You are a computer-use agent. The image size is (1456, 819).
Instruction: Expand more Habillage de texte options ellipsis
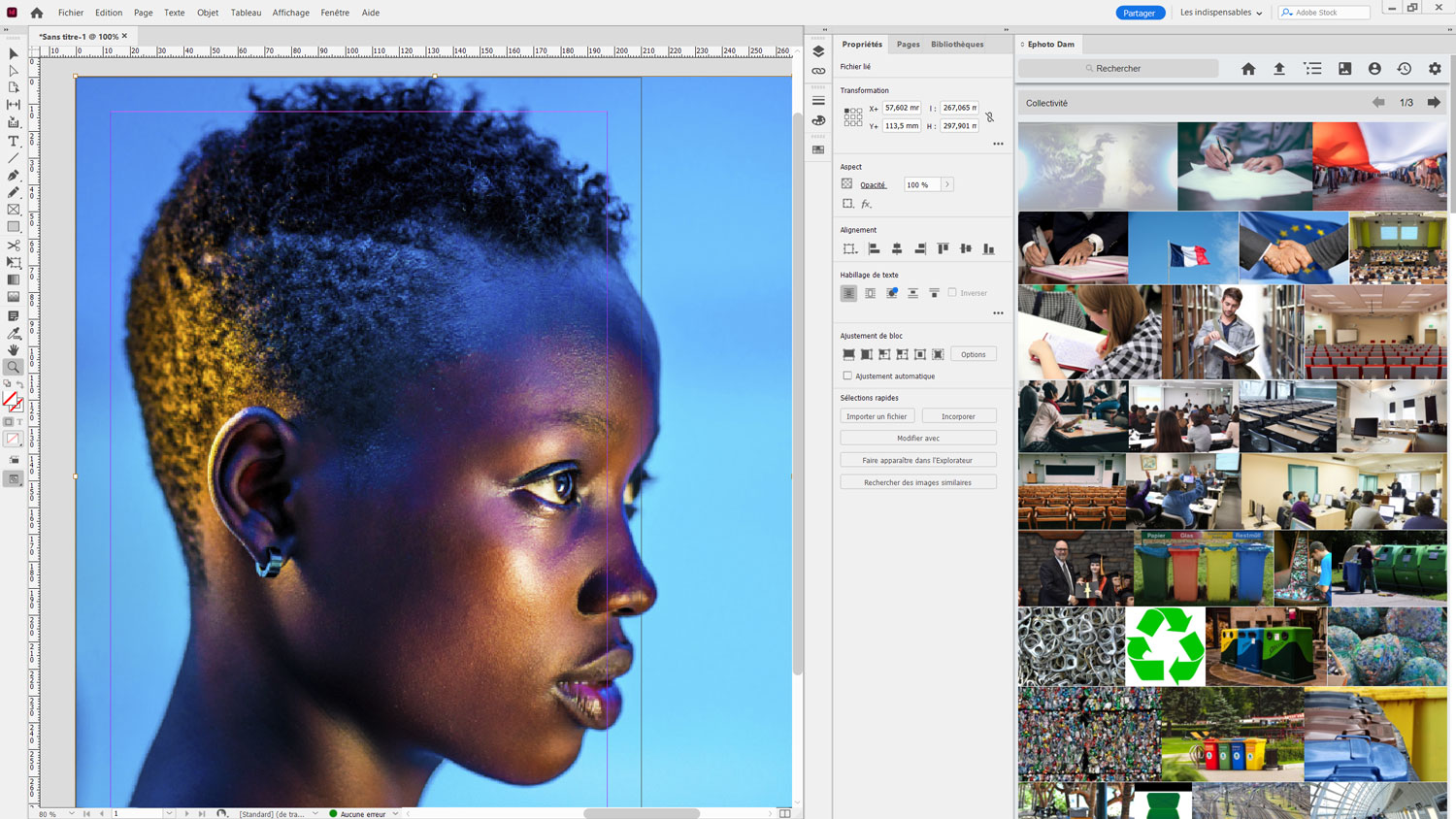coord(998,313)
